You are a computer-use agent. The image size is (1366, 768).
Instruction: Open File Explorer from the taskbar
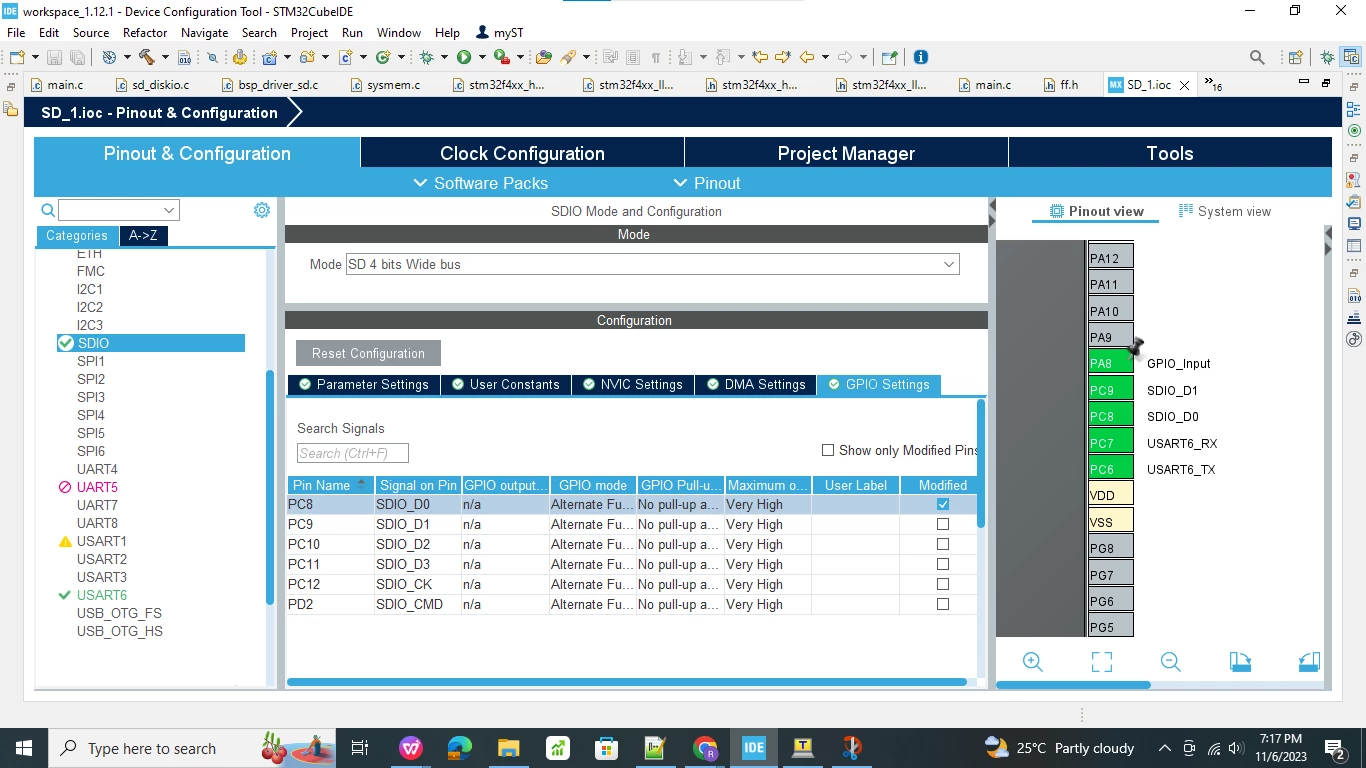click(508, 748)
